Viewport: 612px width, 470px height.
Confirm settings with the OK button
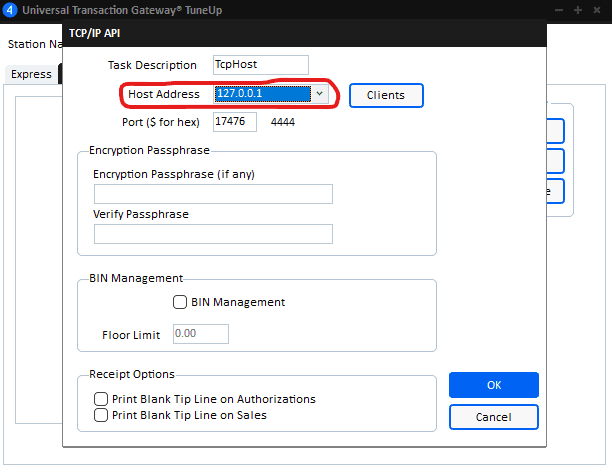click(x=493, y=385)
